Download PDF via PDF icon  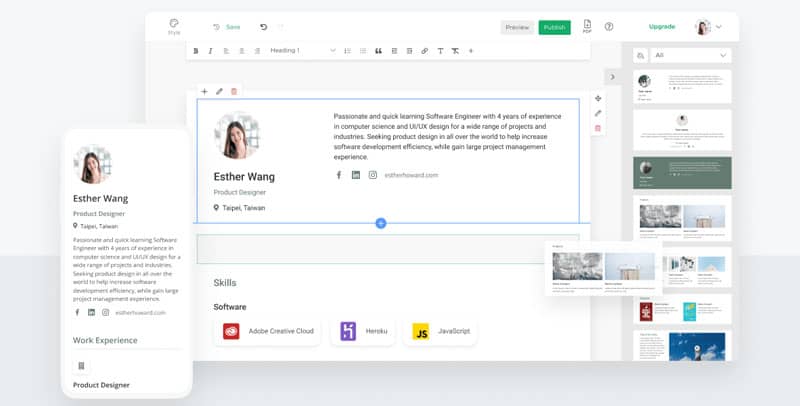pyautogui.click(x=587, y=27)
